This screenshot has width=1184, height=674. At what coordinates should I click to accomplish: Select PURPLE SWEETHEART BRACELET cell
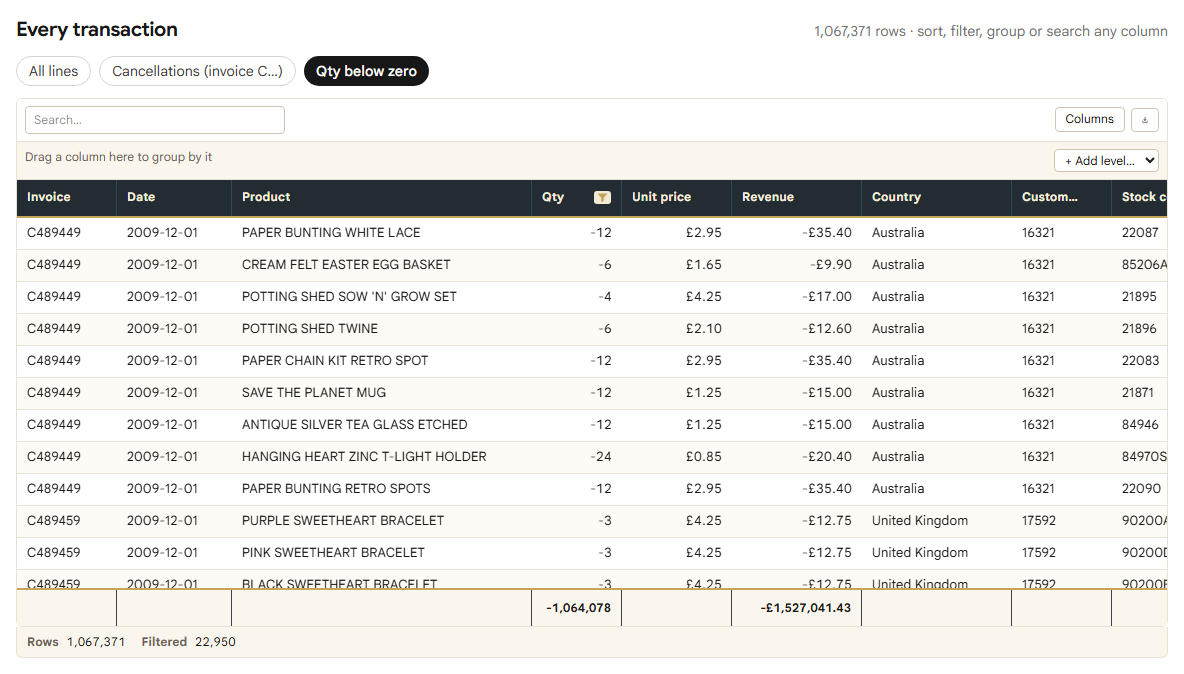[x=381, y=521]
